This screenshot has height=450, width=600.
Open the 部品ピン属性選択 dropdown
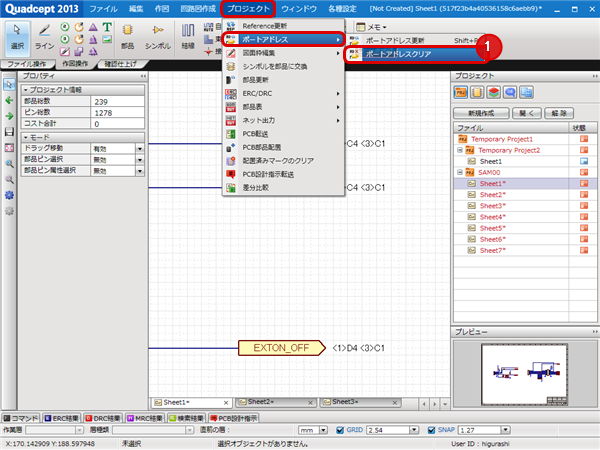click(x=140, y=171)
